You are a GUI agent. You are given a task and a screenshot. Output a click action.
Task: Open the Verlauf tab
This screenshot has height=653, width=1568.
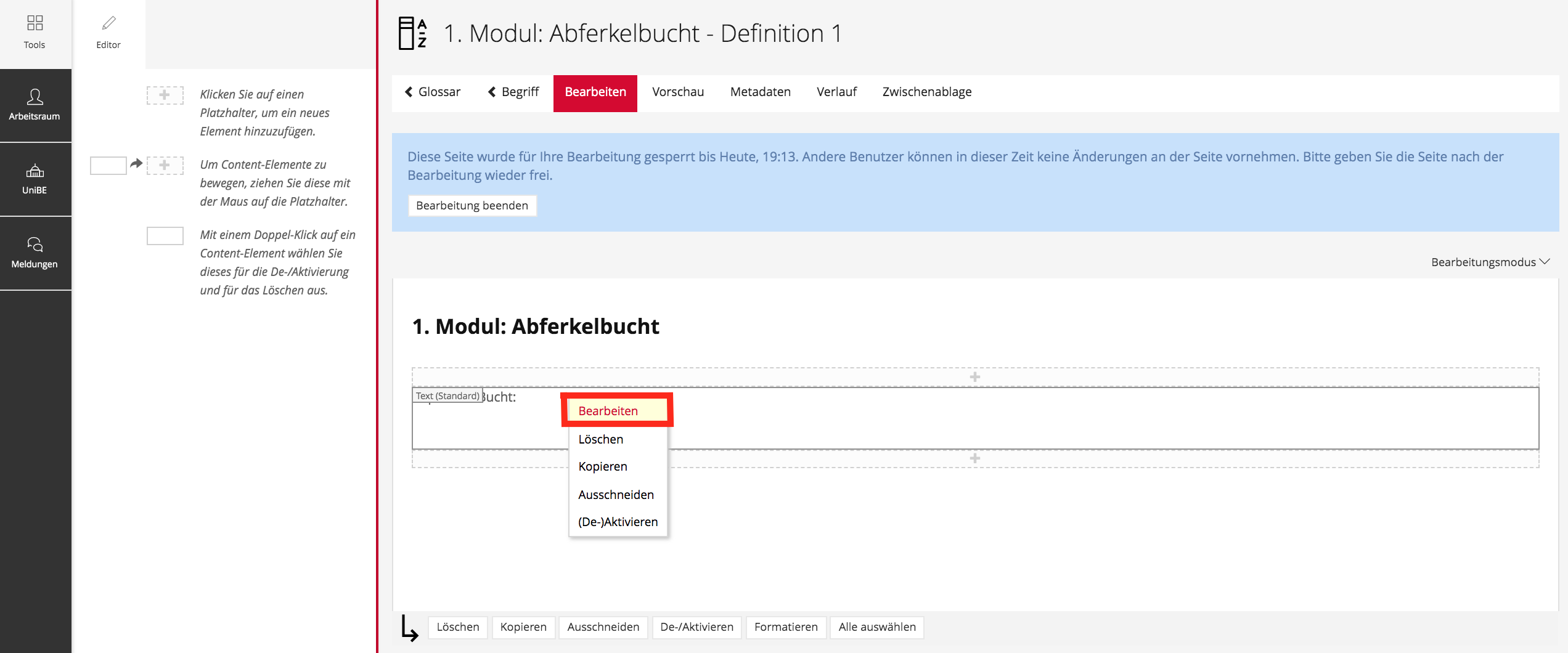(x=837, y=92)
